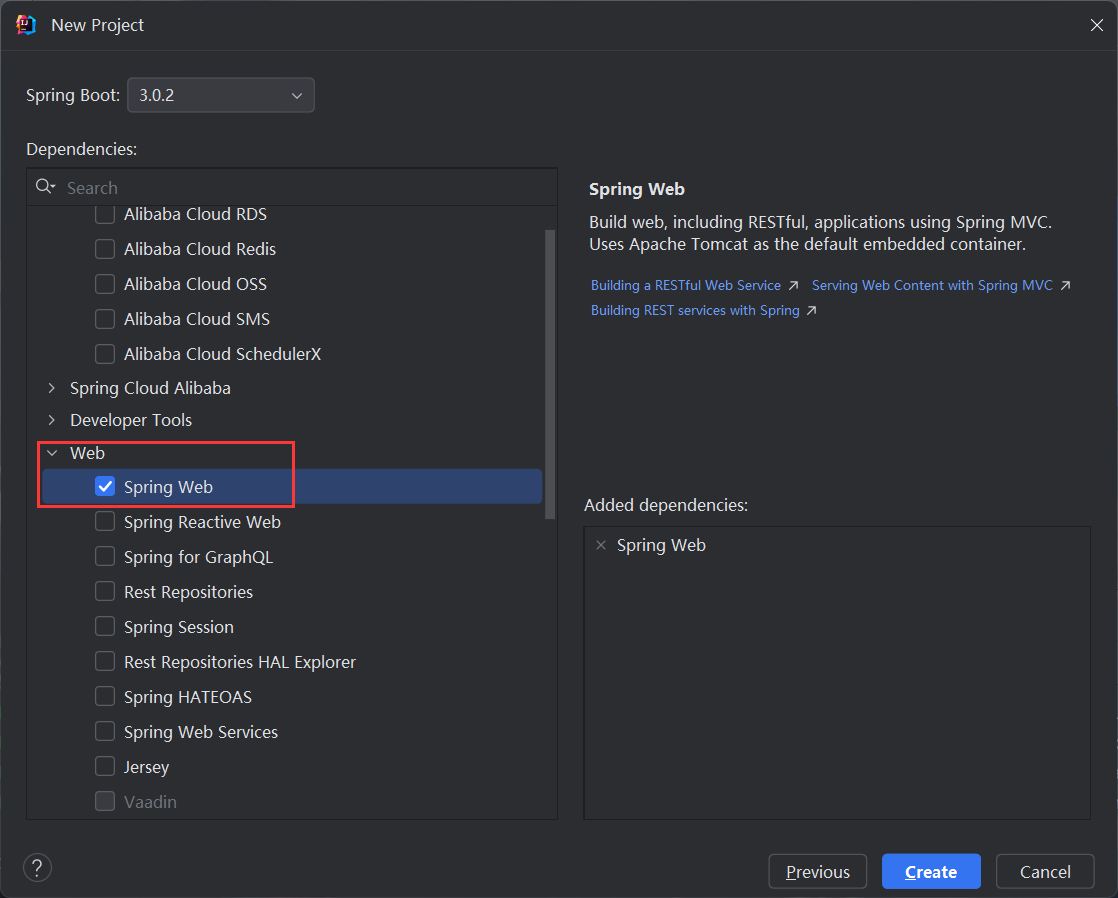Click external-link arrow after RESTful Web Service
This screenshot has width=1118, height=898.
(x=794, y=285)
